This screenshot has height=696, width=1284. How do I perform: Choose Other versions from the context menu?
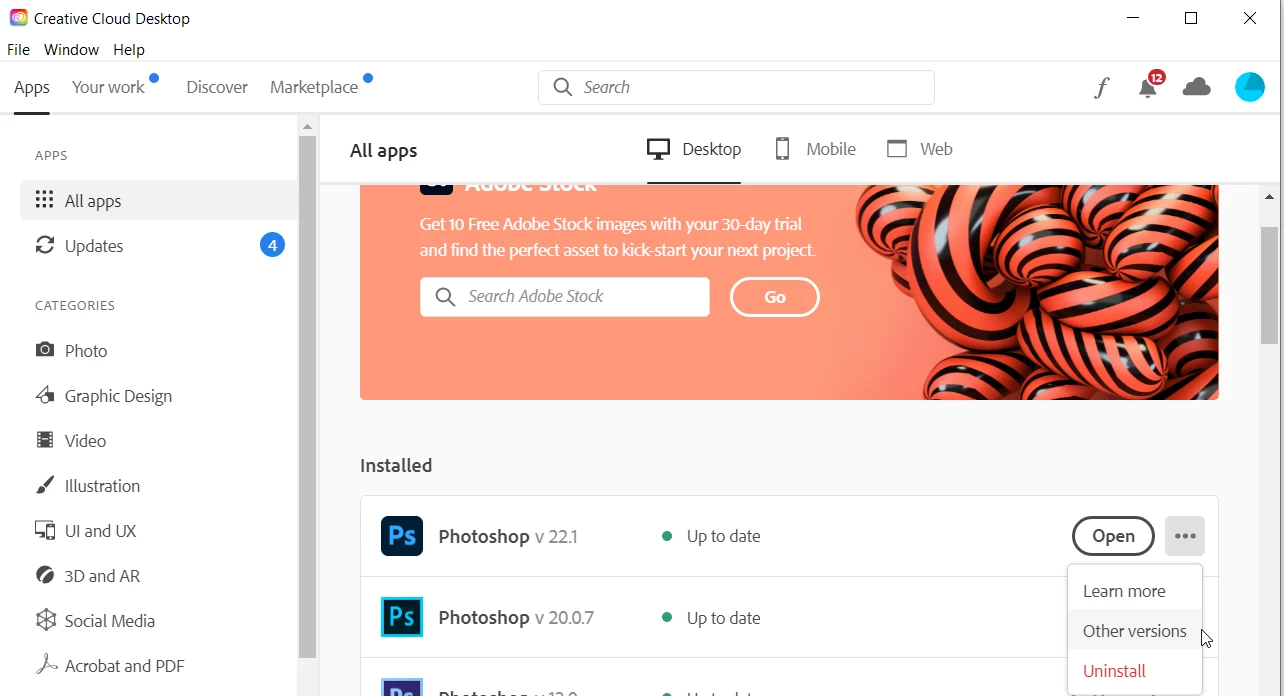[x=1135, y=631]
